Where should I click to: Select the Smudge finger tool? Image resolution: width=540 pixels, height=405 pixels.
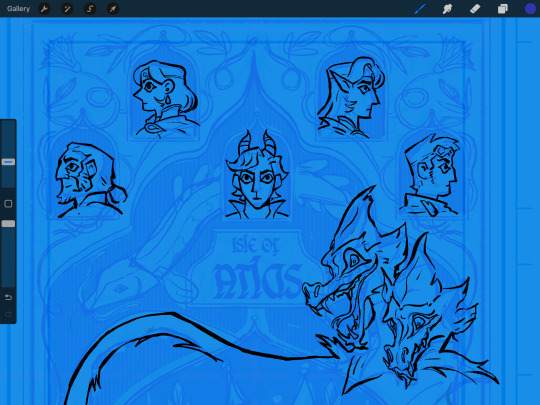click(x=447, y=9)
